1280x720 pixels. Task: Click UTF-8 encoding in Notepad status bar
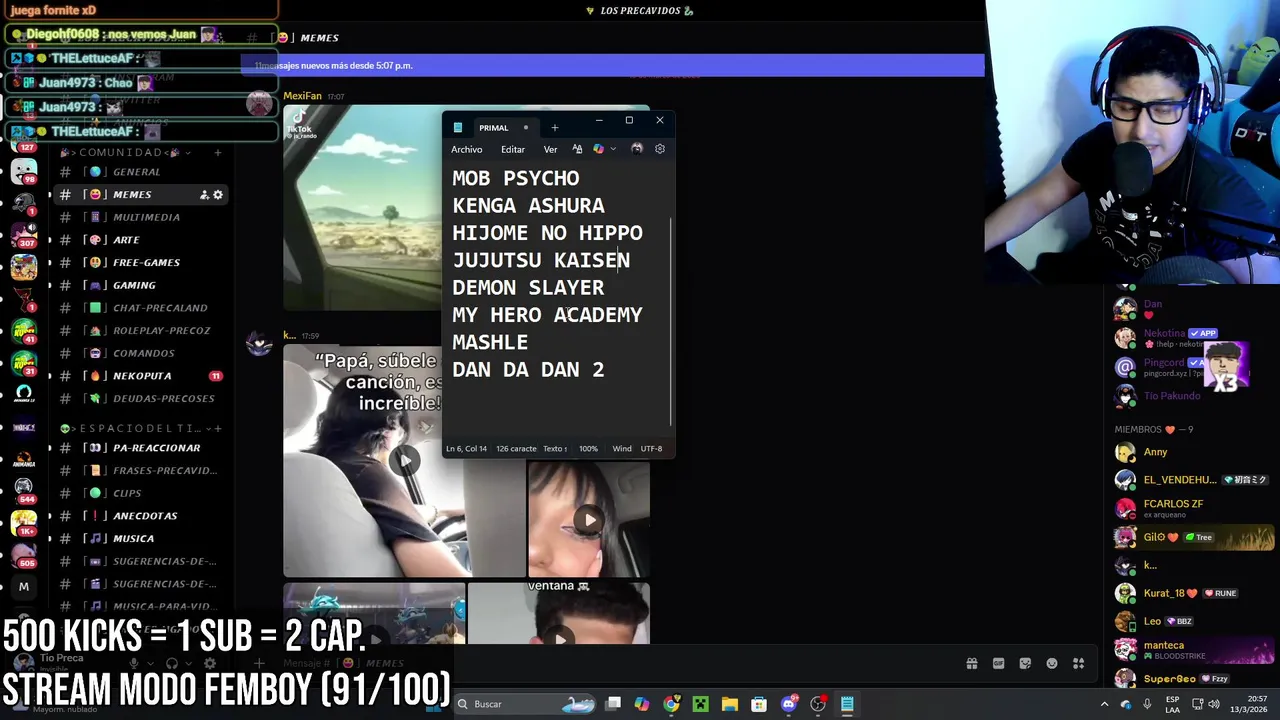pyautogui.click(x=651, y=449)
